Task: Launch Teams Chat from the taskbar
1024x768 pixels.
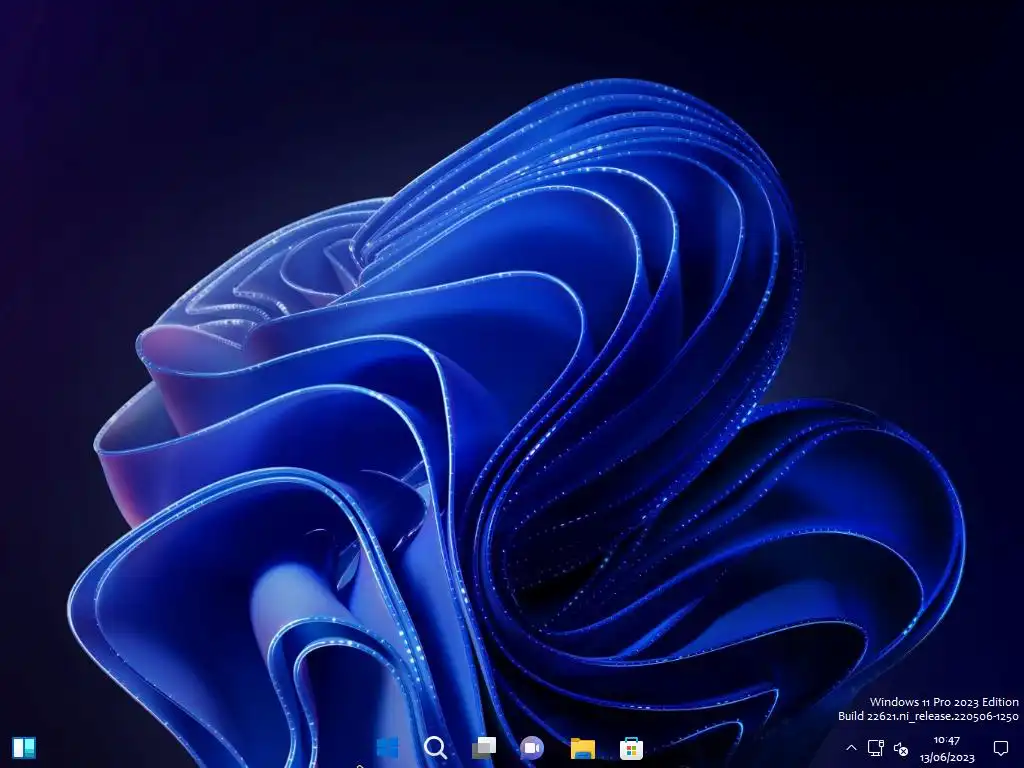Action: [532, 748]
